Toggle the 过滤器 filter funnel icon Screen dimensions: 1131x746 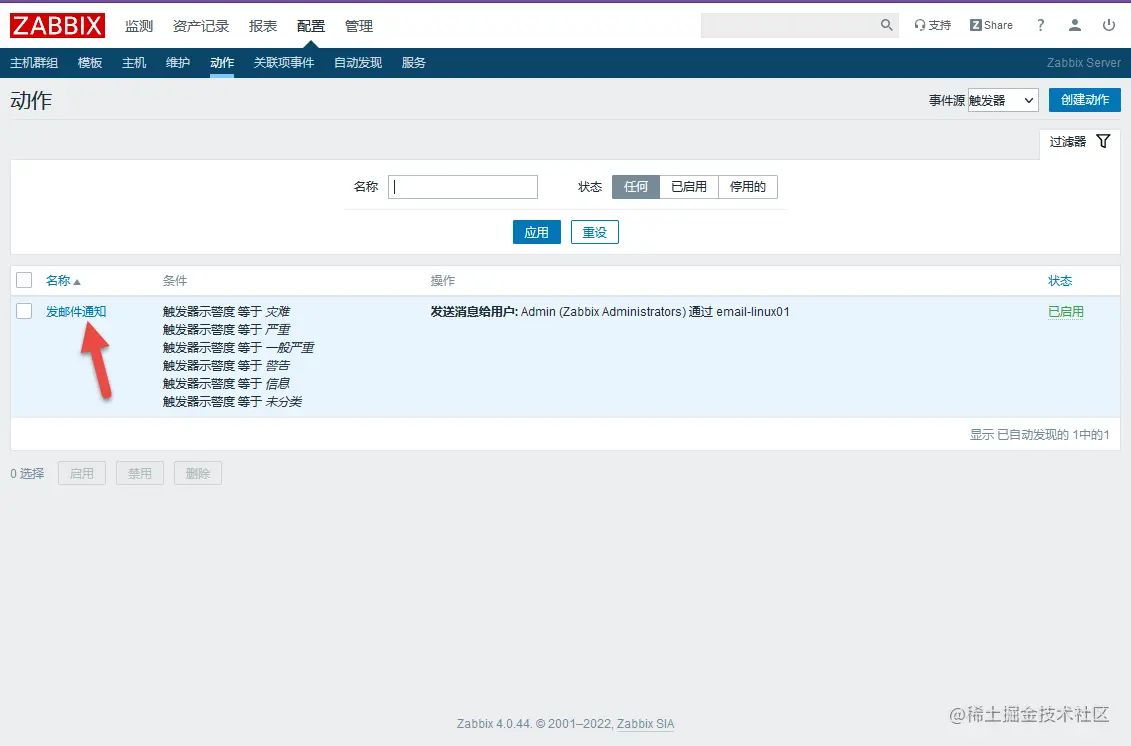click(1103, 141)
